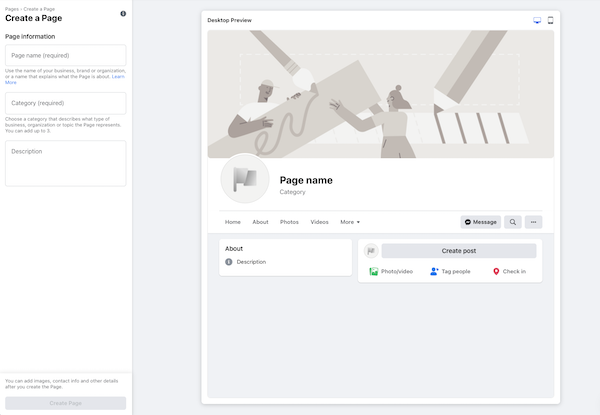The width and height of the screenshot is (600, 415).
Task: Click the Photo/video icon option
Action: tap(374, 271)
